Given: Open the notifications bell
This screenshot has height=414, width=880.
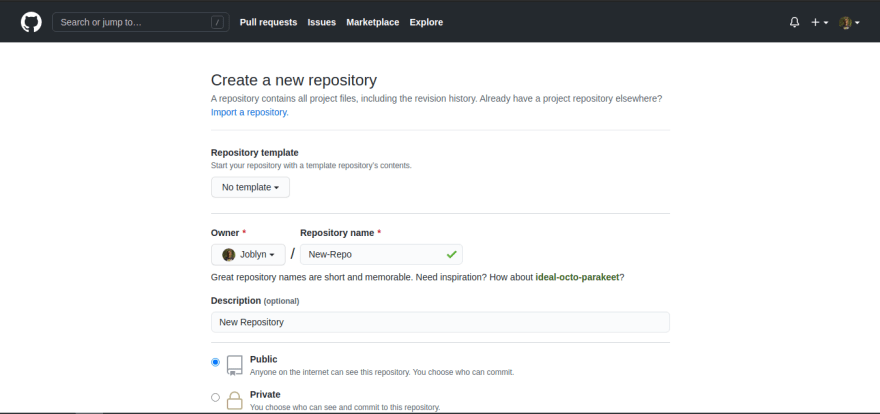Looking at the screenshot, I should [794, 22].
